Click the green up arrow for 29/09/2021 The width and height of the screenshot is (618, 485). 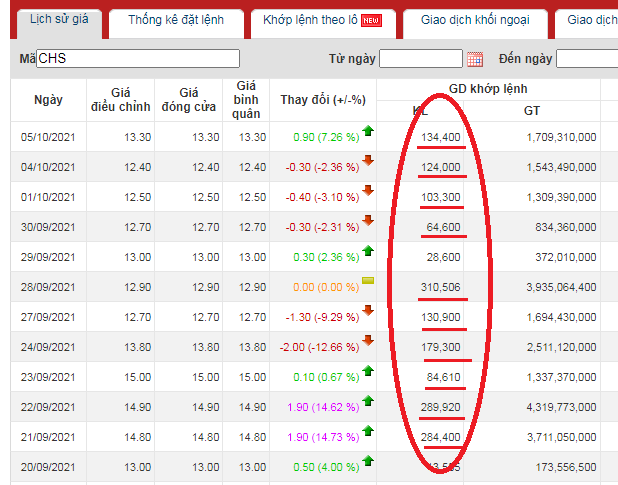pos(368,251)
